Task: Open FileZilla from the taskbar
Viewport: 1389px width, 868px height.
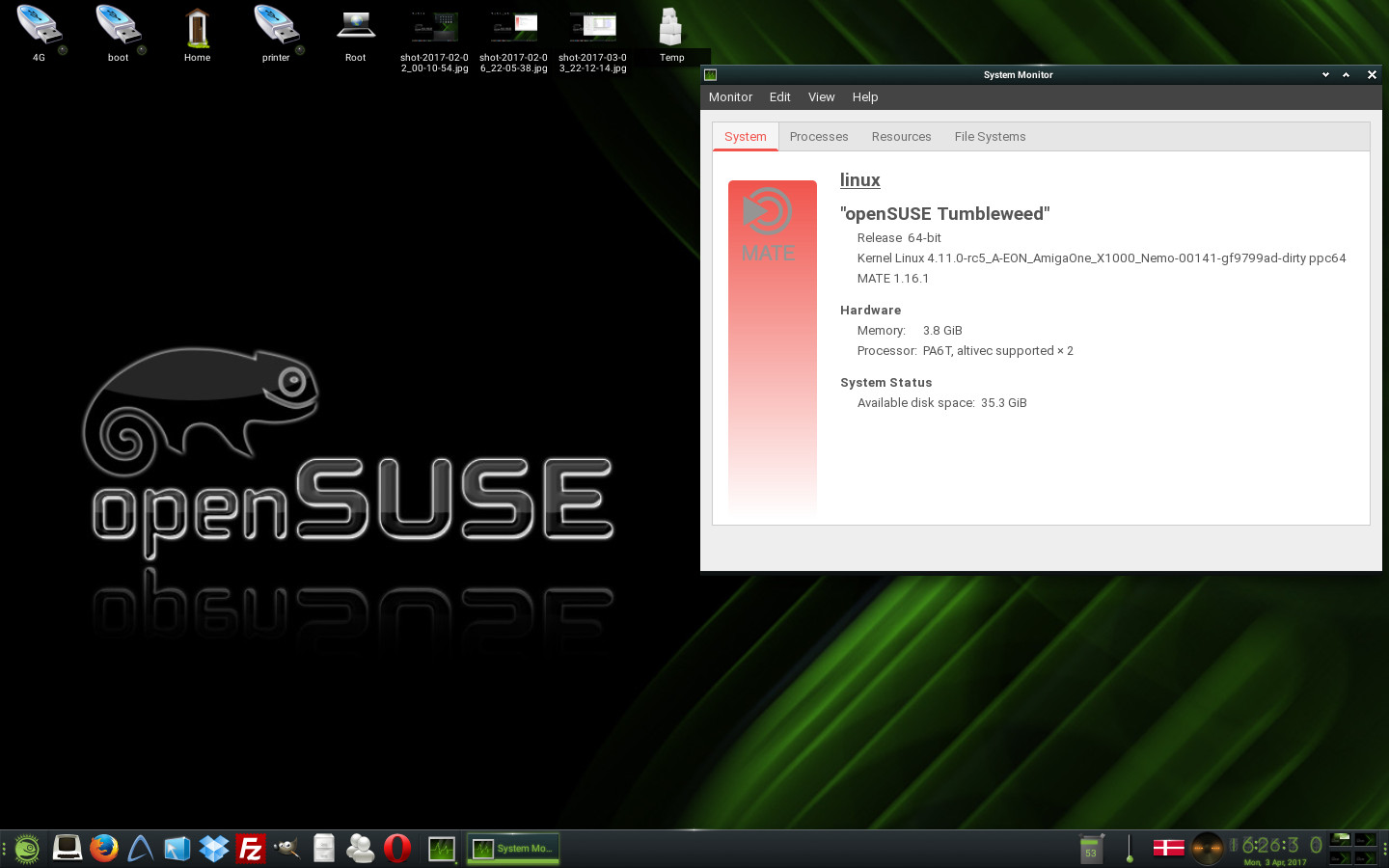Action: (x=251, y=848)
